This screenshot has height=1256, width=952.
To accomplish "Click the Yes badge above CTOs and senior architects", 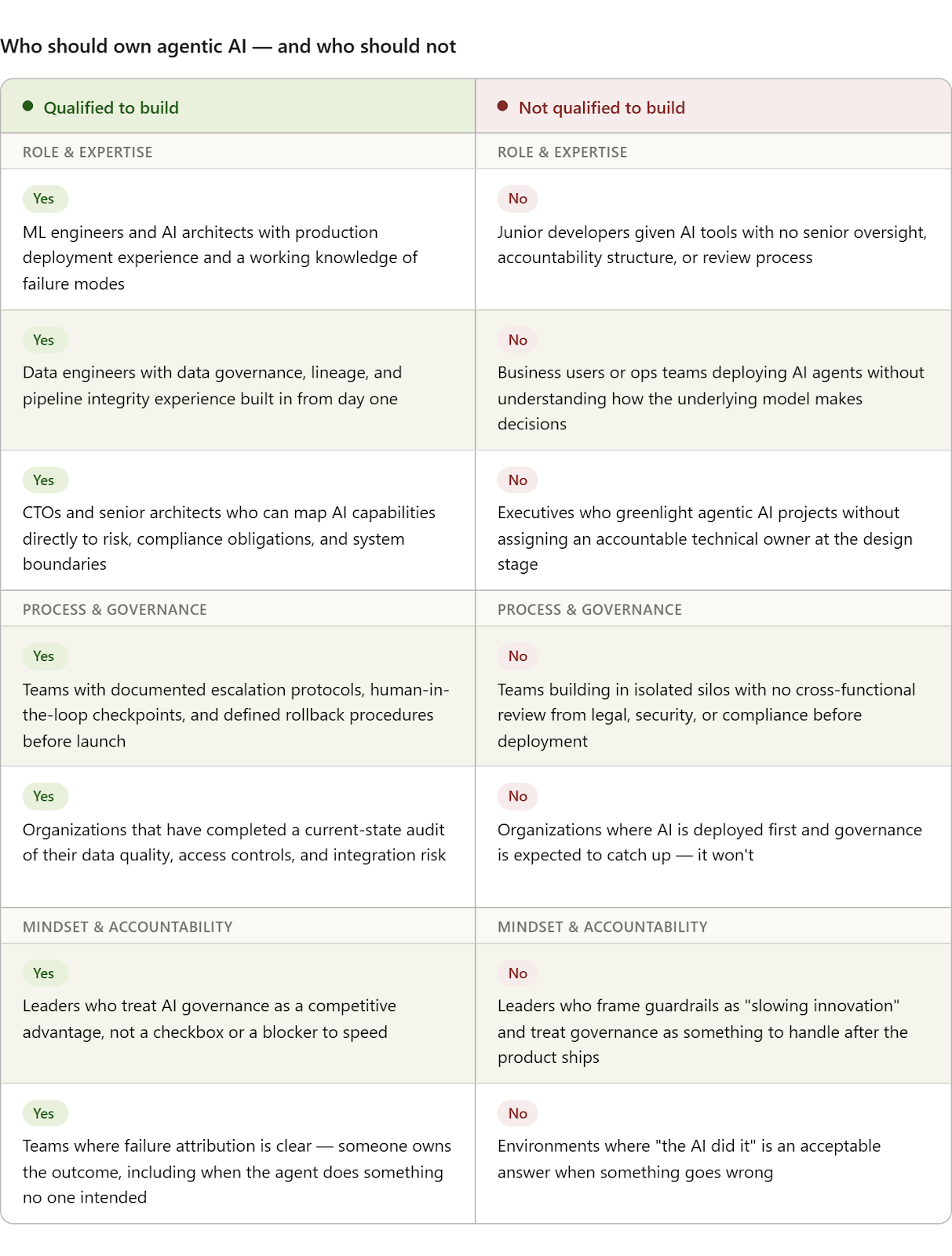I will 44,480.
